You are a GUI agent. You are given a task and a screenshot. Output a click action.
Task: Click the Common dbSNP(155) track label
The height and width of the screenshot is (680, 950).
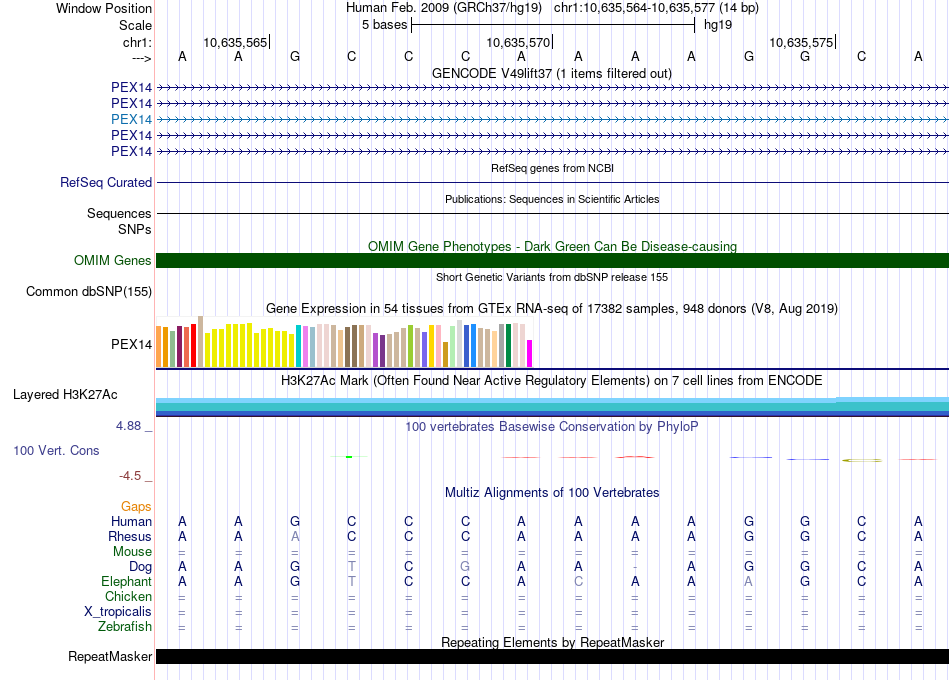pyautogui.click(x=89, y=292)
